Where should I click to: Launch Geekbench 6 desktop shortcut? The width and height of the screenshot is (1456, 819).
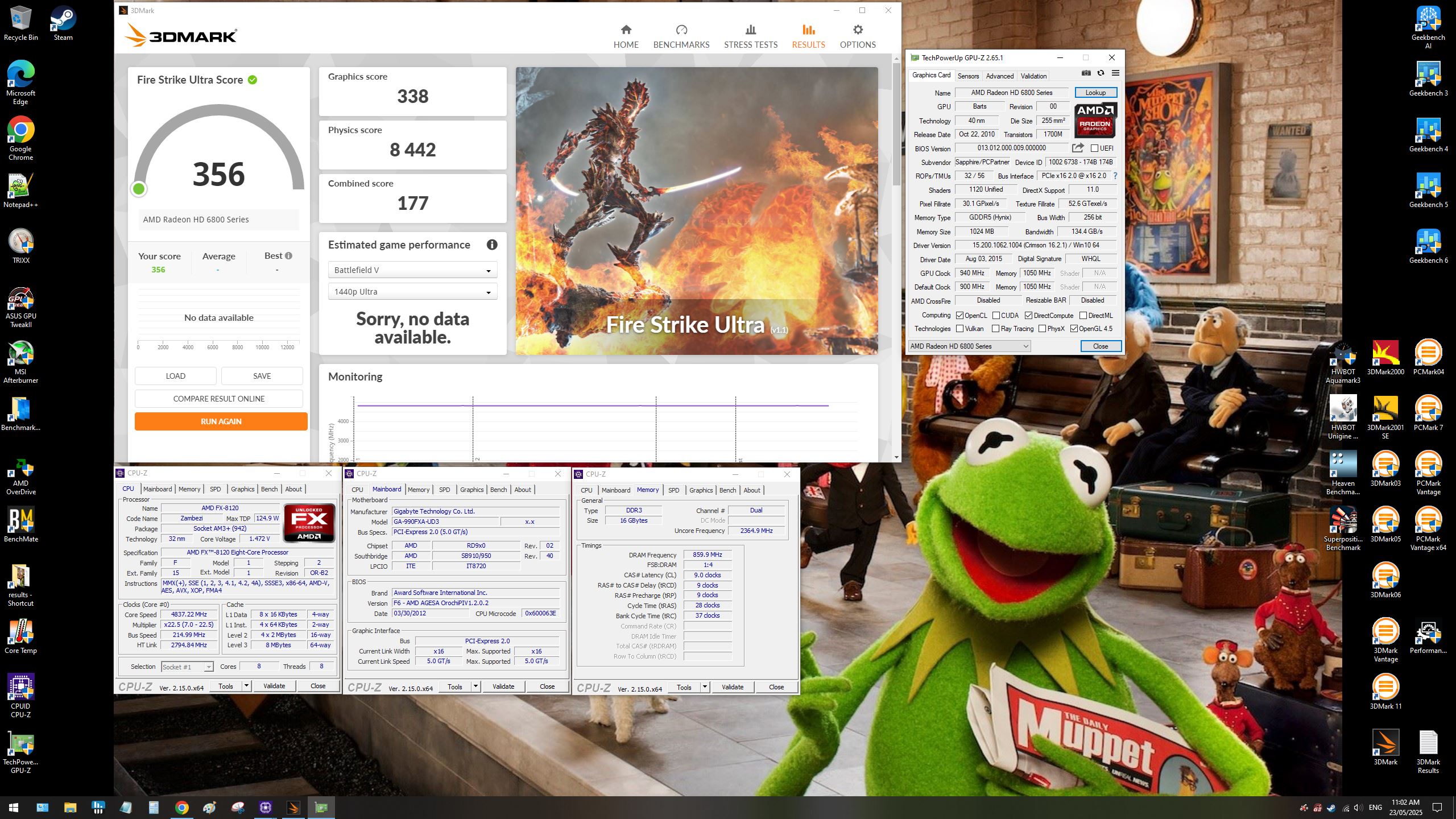point(1428,246)
